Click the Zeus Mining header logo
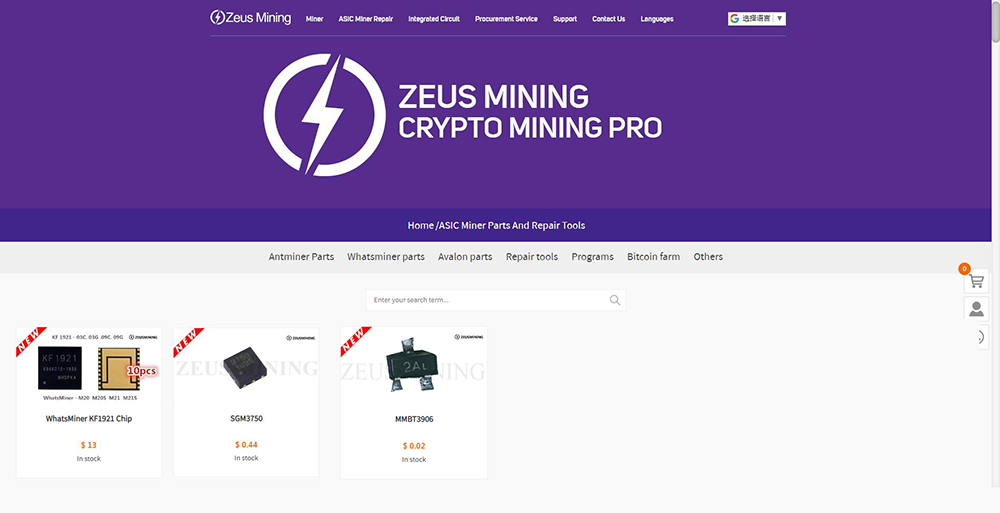This screenshot has width=1000, height=513. 251,18
